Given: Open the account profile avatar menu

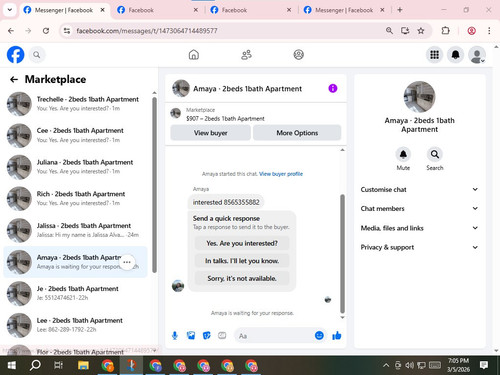Looking at the screenshot, I should click(477, 55).
